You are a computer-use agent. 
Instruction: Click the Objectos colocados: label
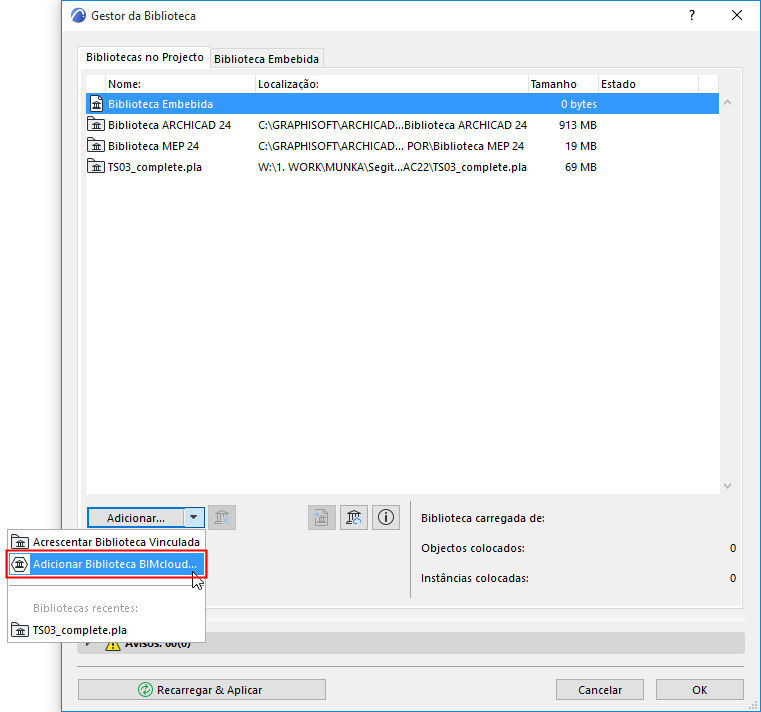[x=473, y=548]
